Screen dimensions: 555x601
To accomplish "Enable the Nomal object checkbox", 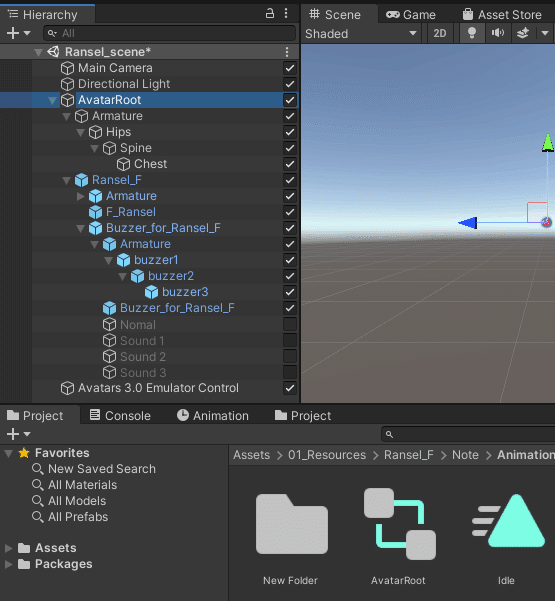I will point(290,324).
